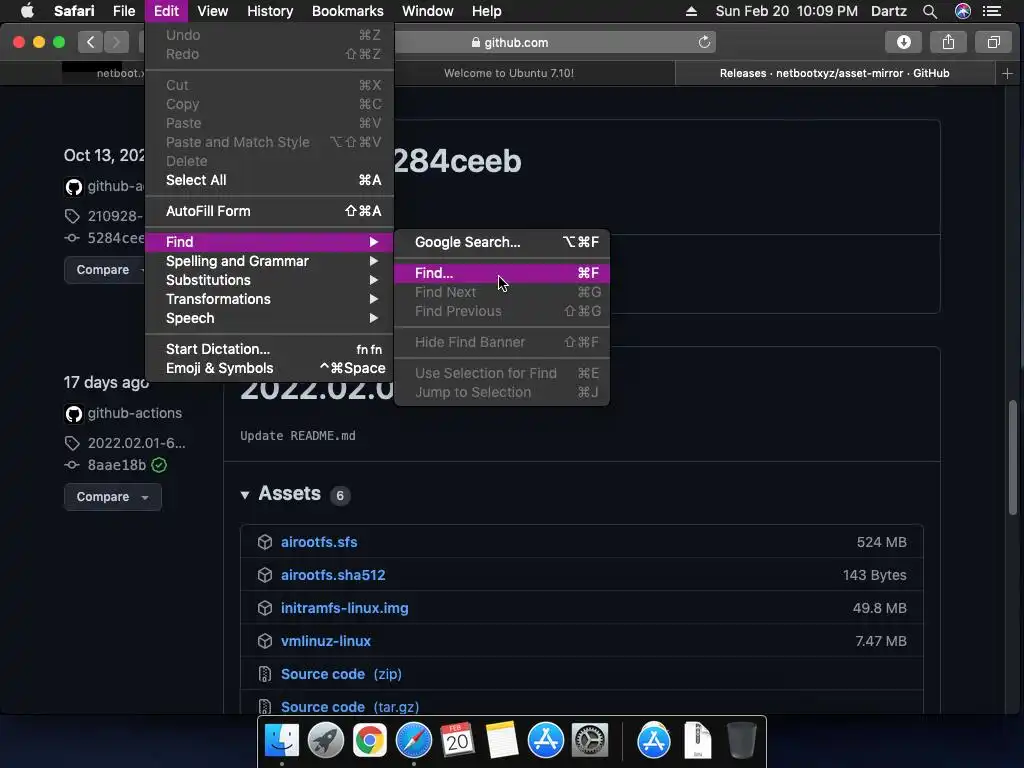Switch to Welcome to Ubuntu 7.10! tab
The image size is (1024, 768).
[509, 73]
